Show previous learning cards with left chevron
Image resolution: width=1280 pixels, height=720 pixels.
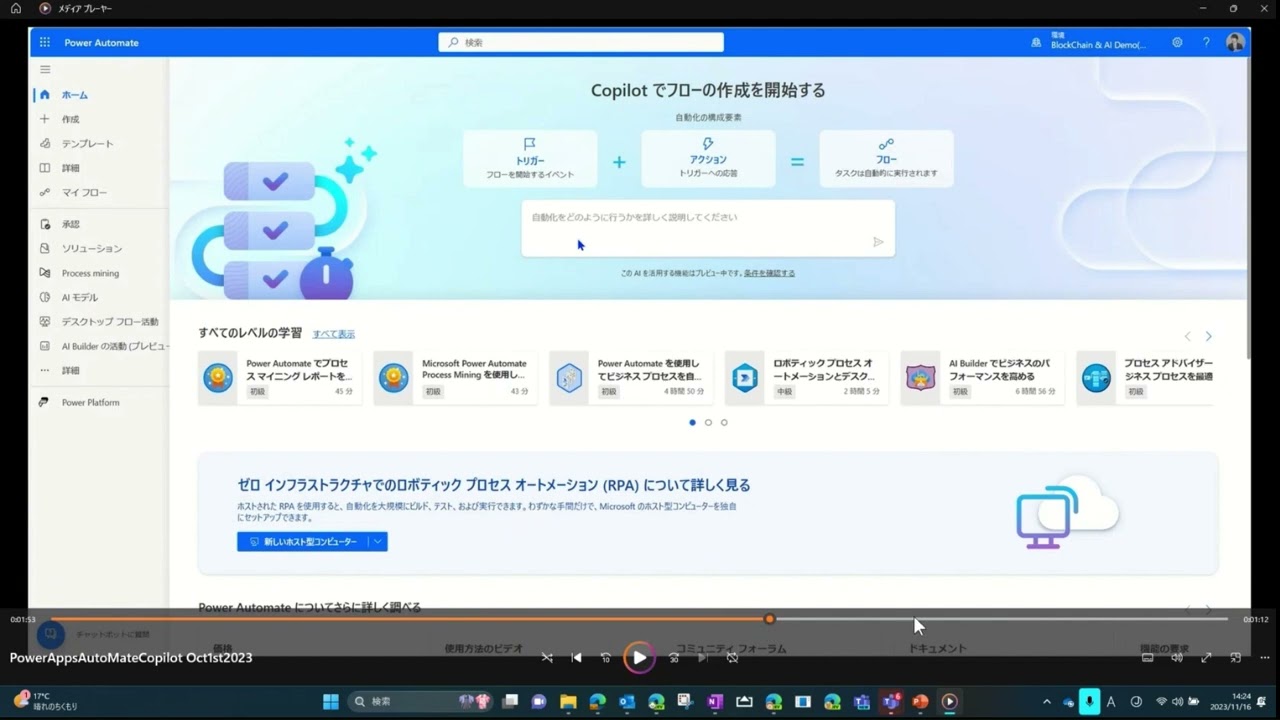[1187, 336]
